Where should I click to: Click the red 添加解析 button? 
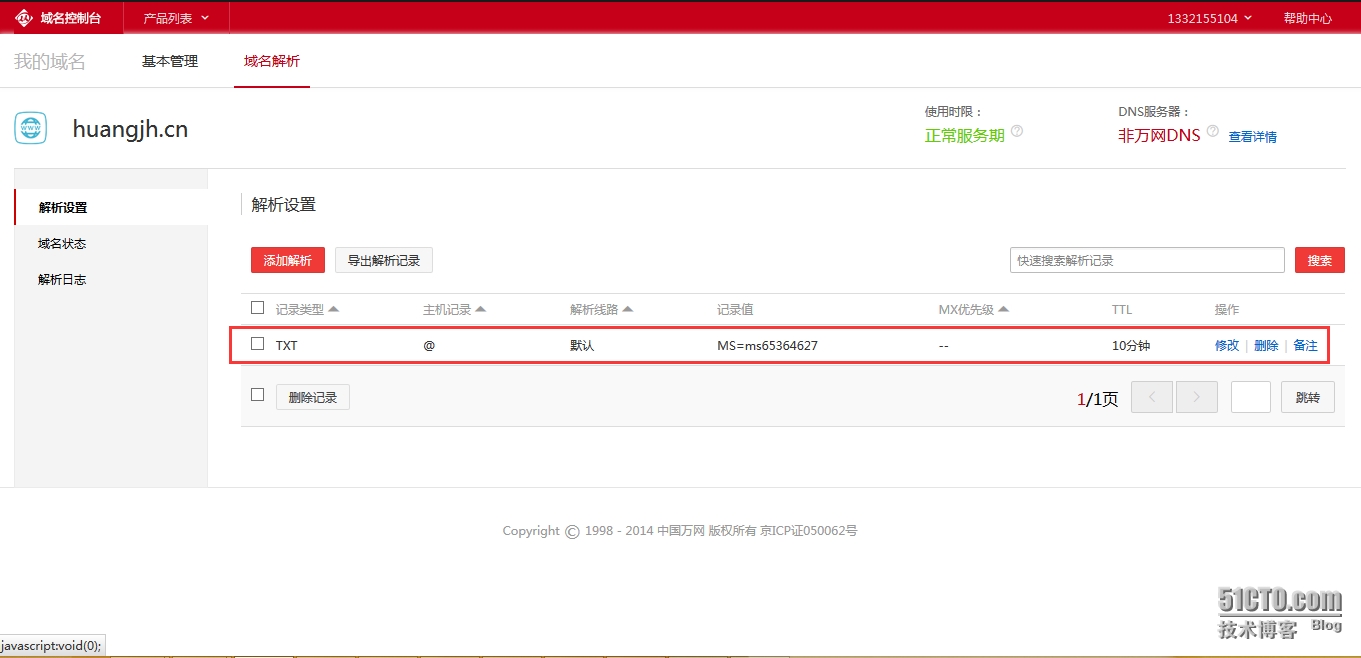[288, 260]
